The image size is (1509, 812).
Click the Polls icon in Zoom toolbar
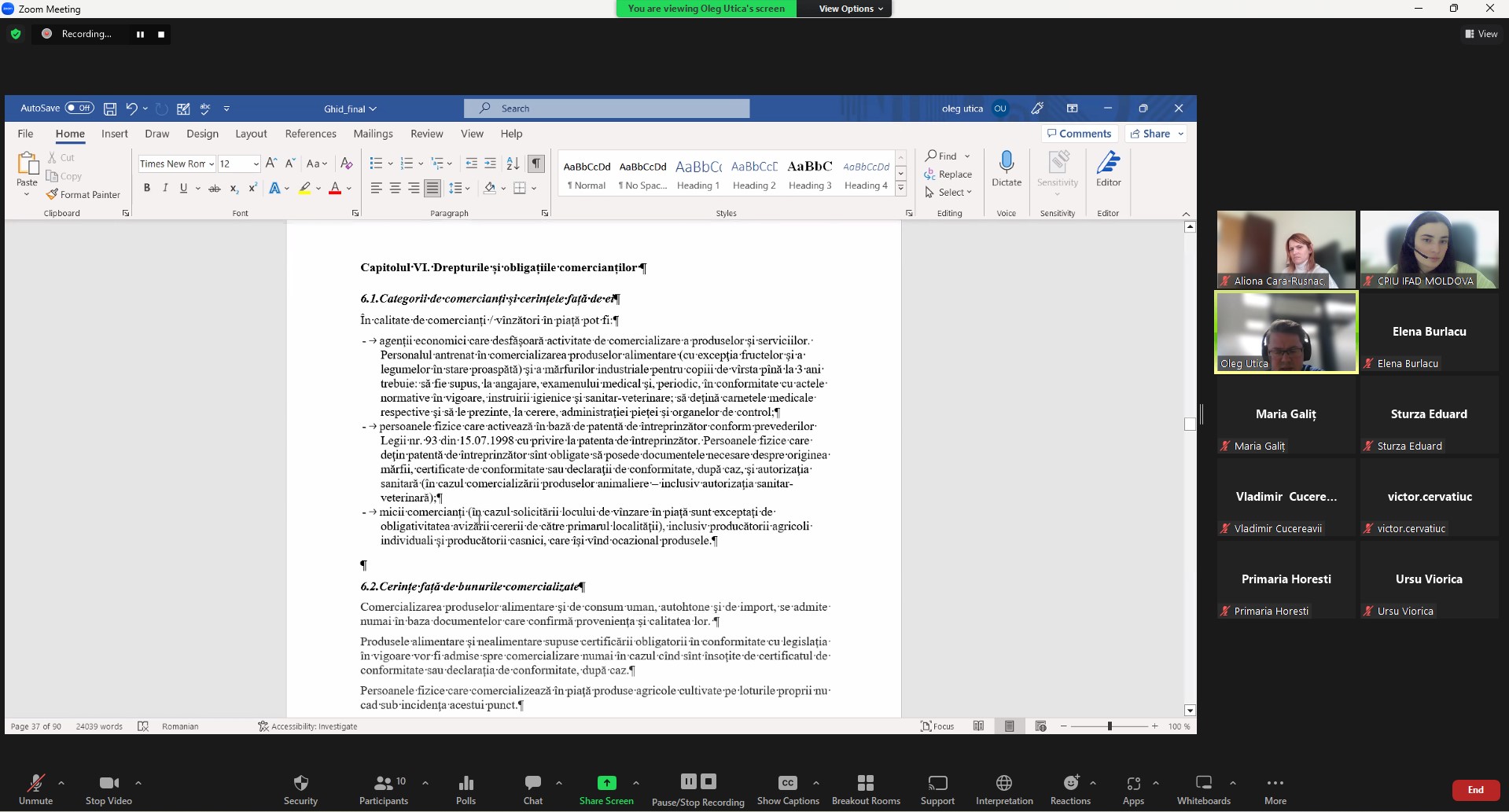coord(466,789)
